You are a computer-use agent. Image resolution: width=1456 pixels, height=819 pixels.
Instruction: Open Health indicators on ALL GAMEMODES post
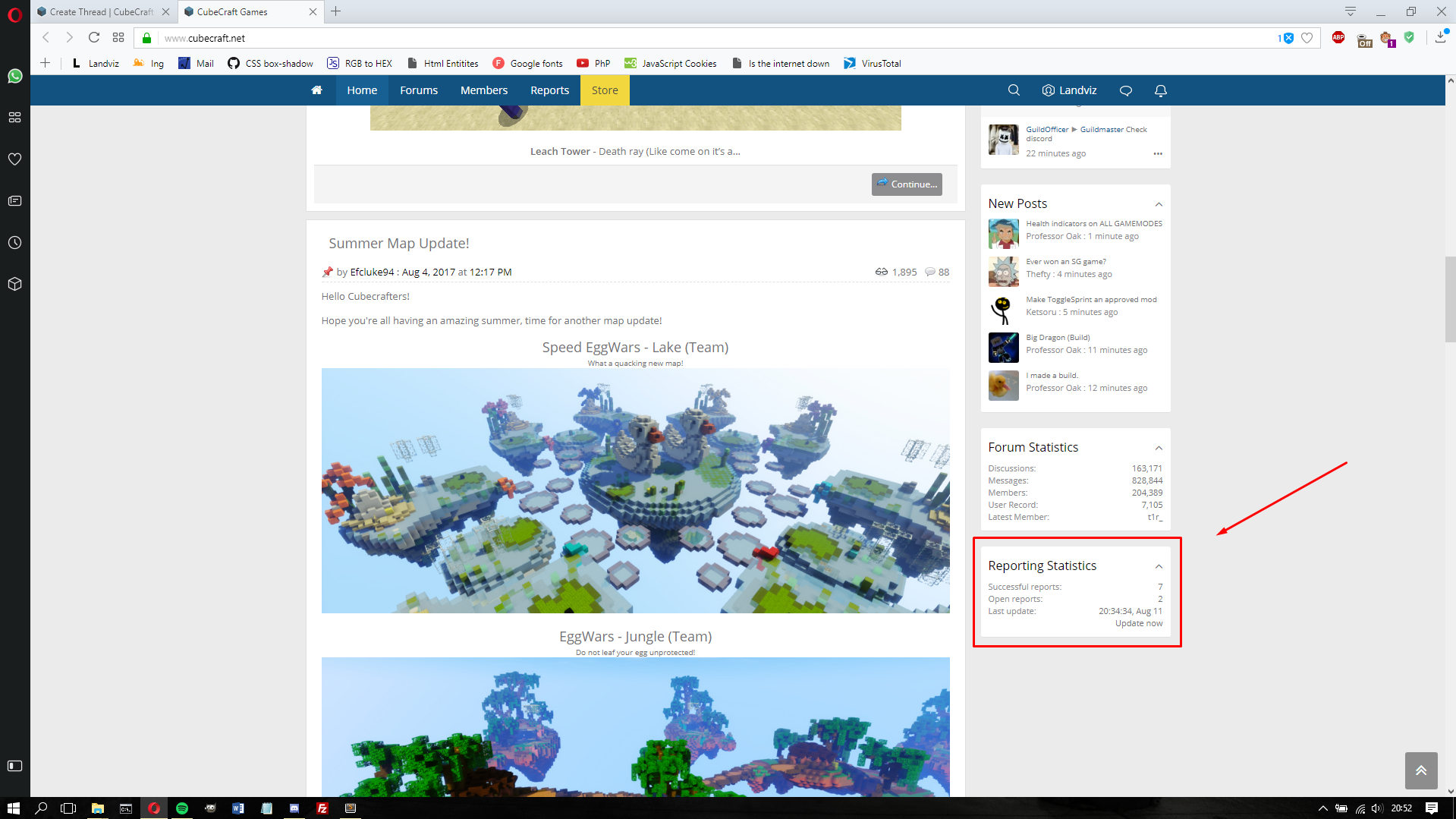tap(1094, 224)
